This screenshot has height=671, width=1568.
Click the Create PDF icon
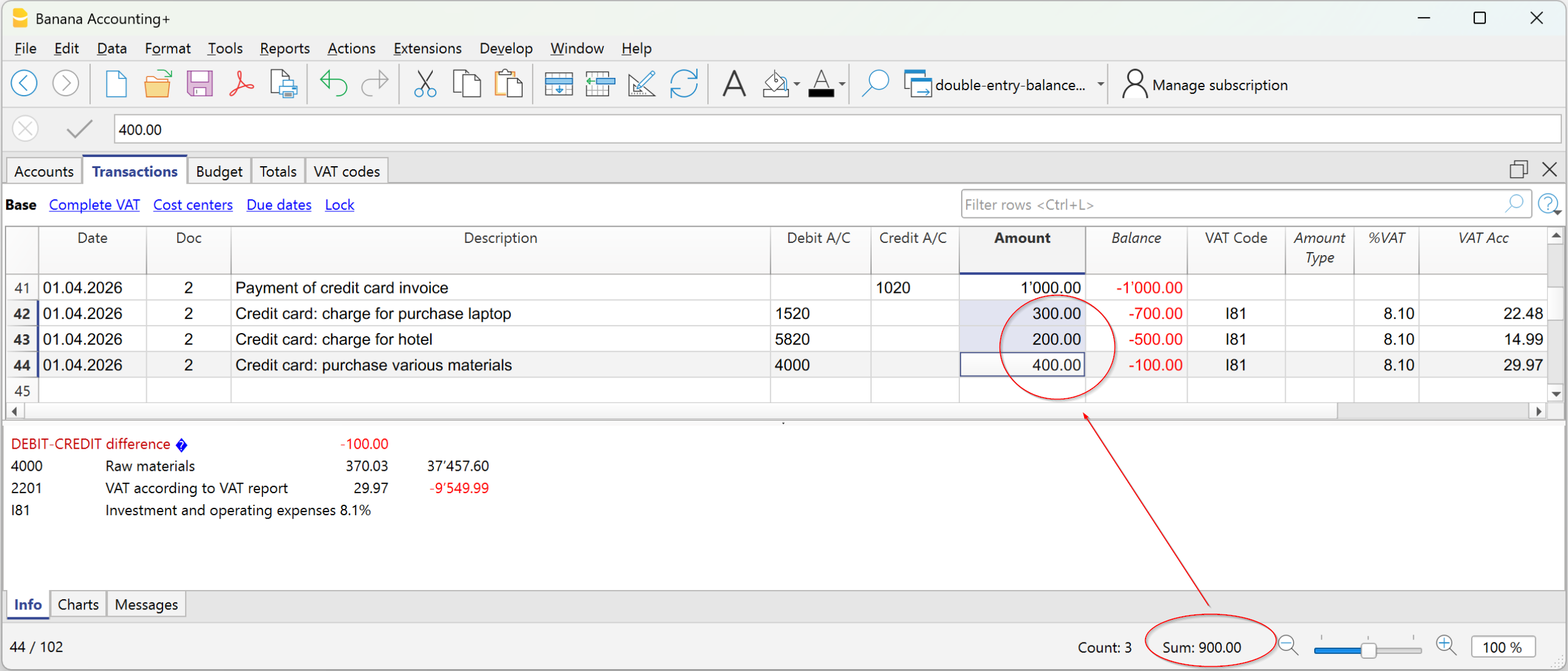click(x=241, y=84)
